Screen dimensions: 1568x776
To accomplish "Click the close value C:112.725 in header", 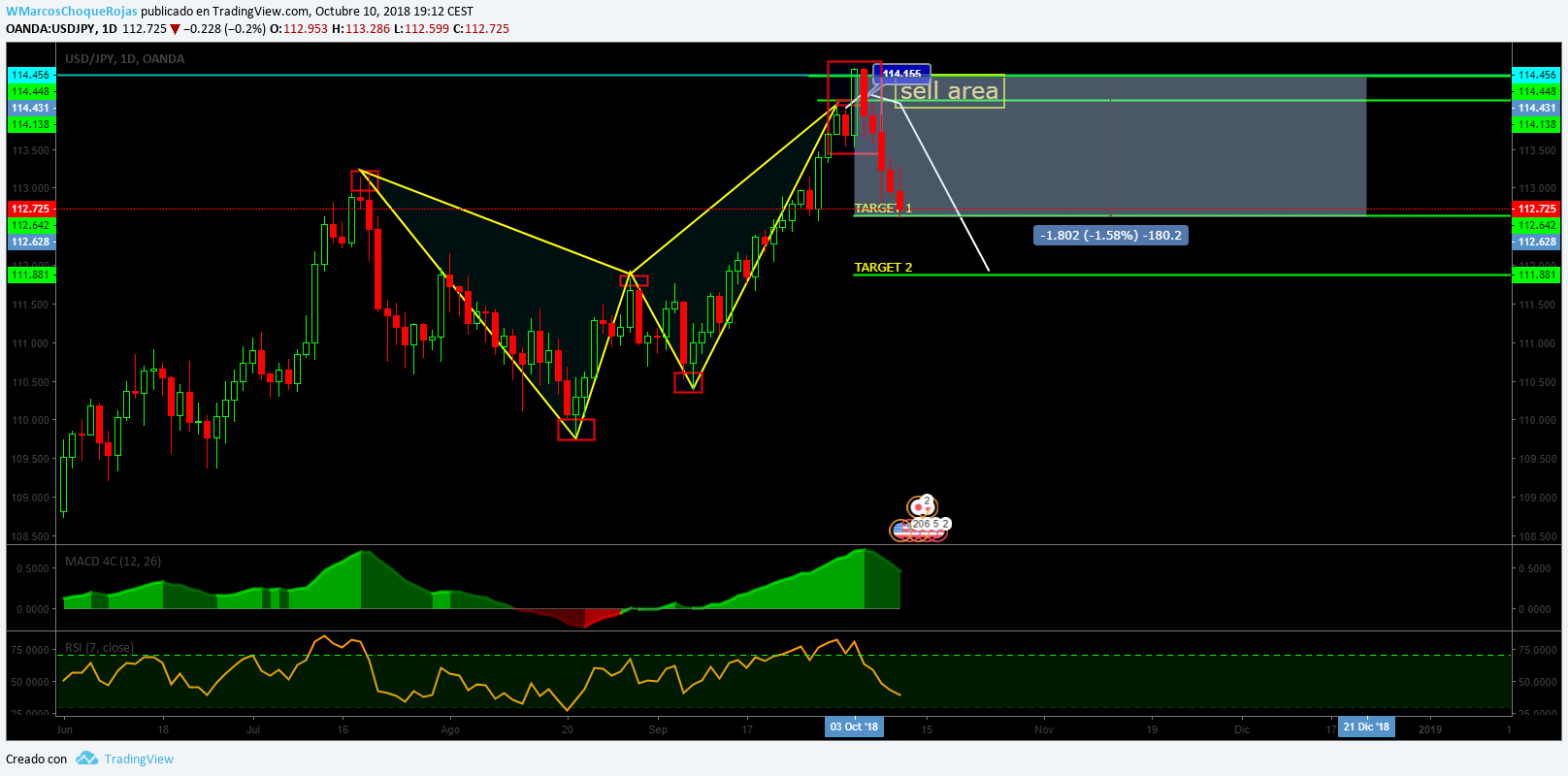I will click(x=481, y=29).
